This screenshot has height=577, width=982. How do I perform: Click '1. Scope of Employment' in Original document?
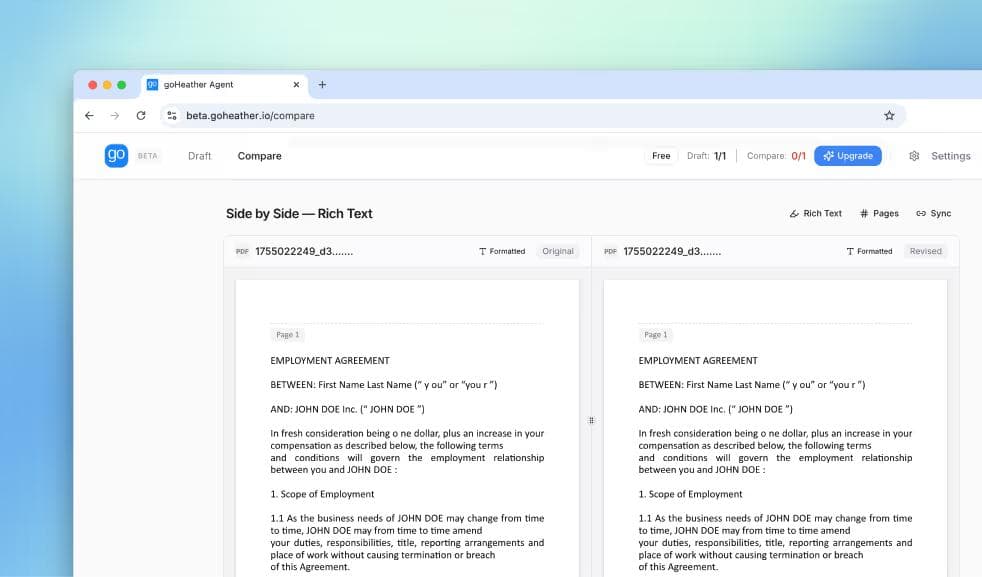pos(322,494)
